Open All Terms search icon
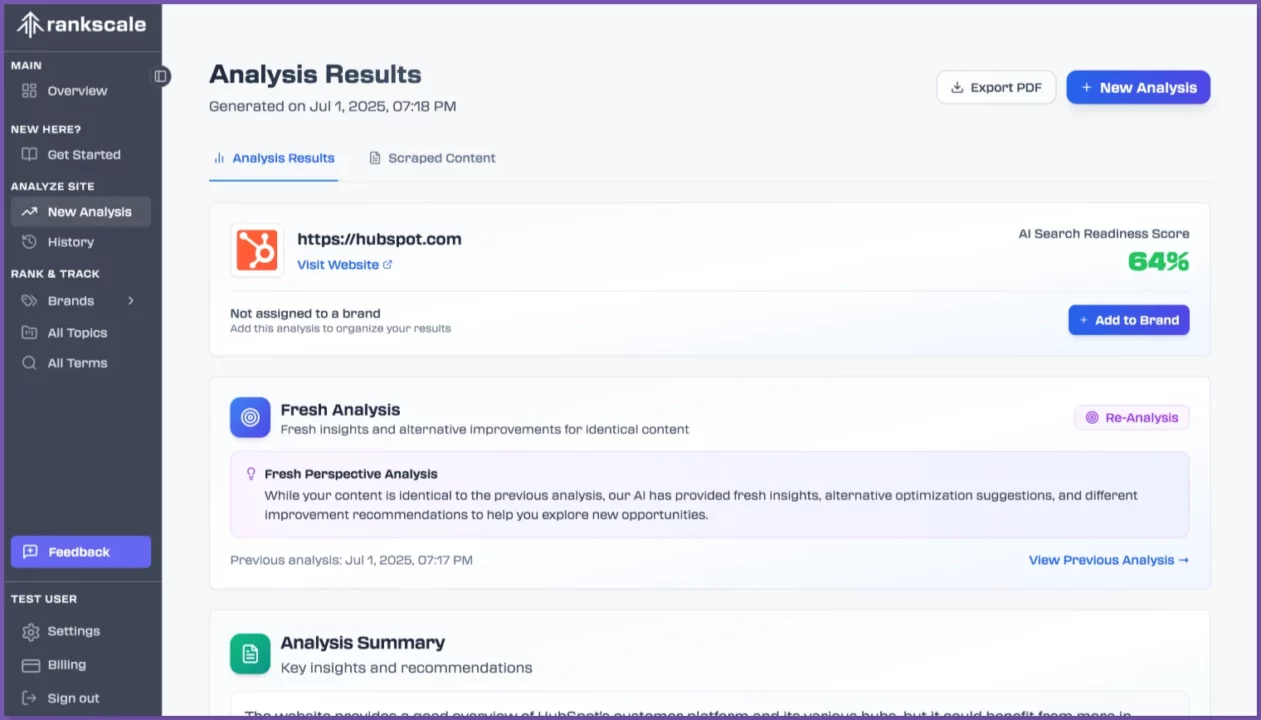Image resolution: width=1261 pixels, height=720 pixels. (x=30, y=363)
